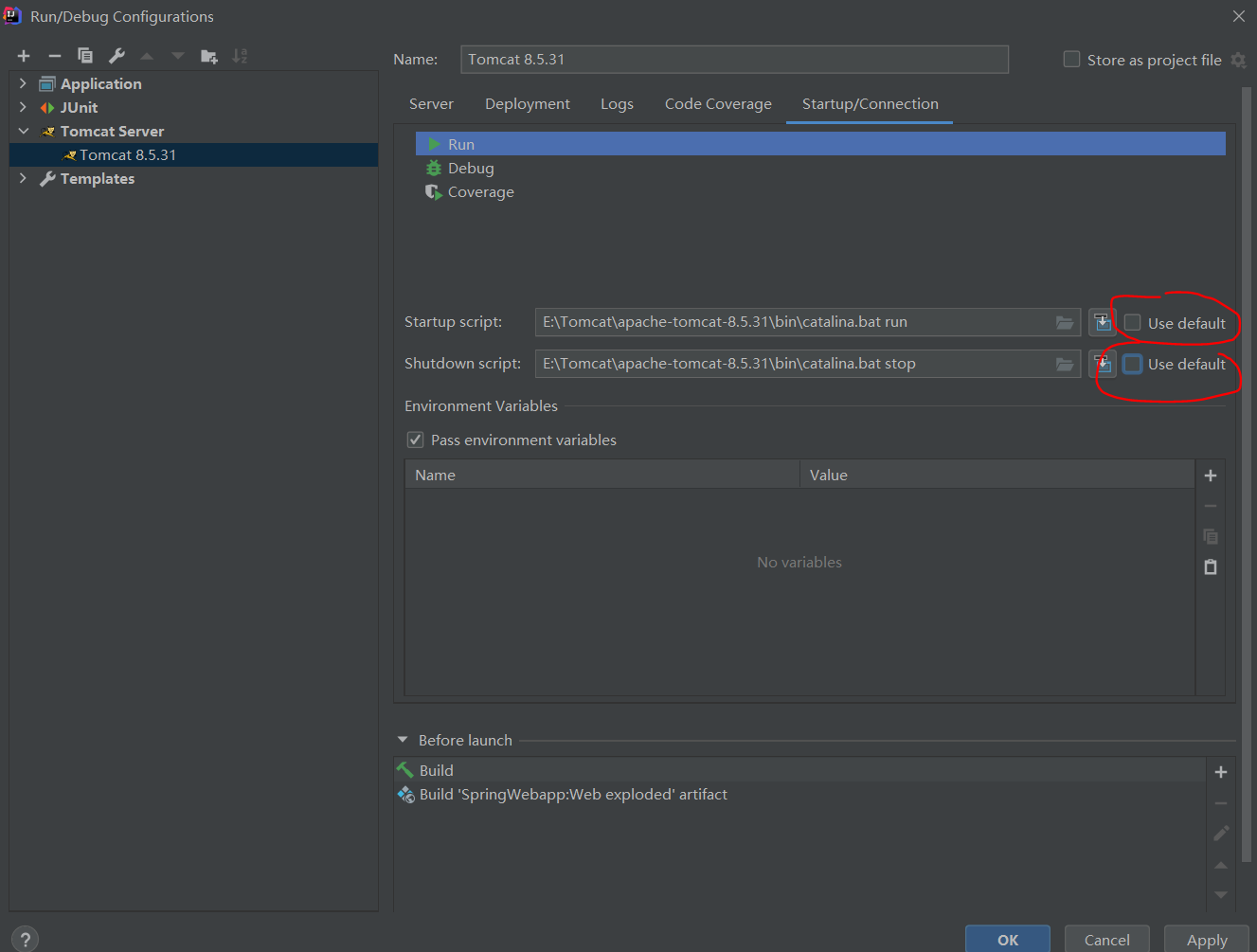1257x952 pixels.
Task: Sort configurations alphabetically
Action: click(240, 56)
